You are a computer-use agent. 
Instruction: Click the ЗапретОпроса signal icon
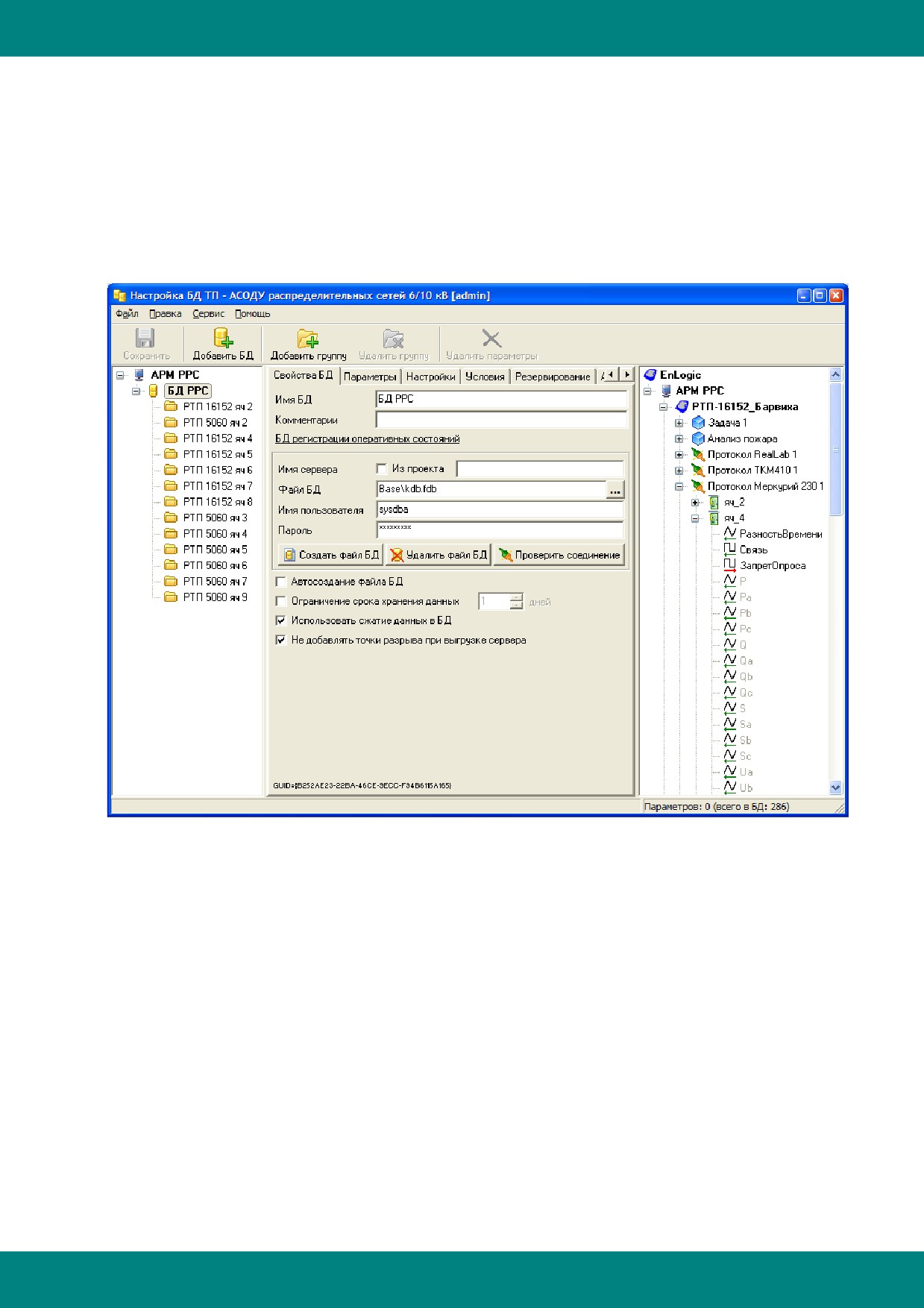pos(730,565)
